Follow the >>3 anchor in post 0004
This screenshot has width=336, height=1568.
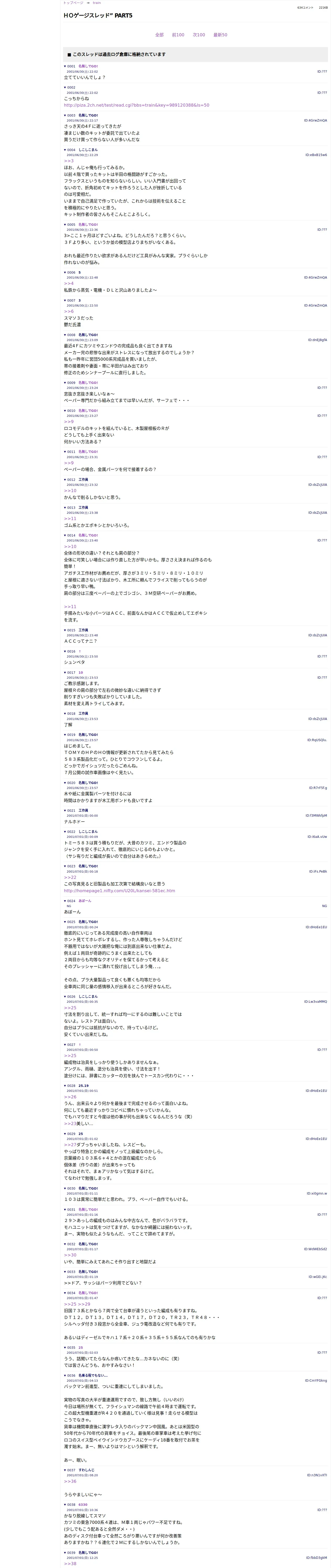(x=68, y=161)
